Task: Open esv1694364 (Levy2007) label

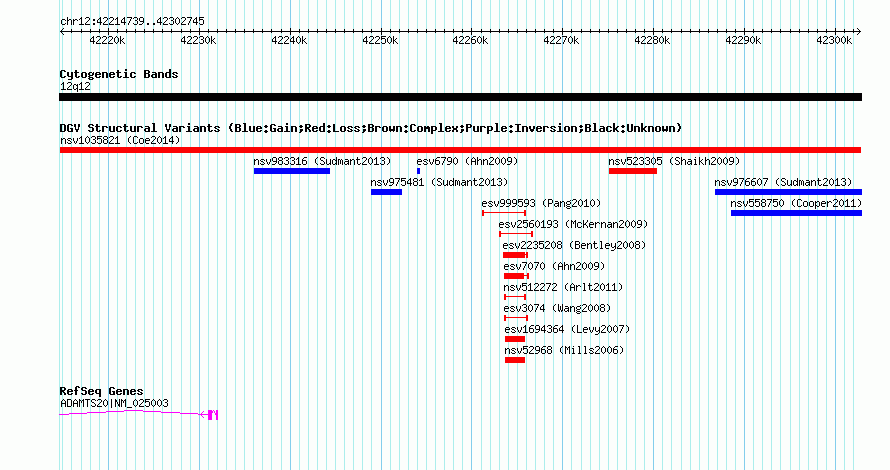Action: pos(567,329)
